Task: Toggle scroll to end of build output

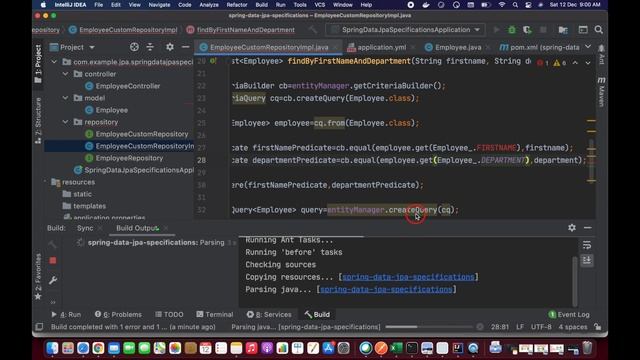Action: 587,260
